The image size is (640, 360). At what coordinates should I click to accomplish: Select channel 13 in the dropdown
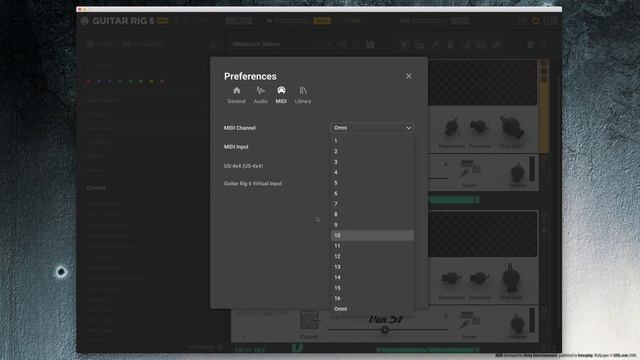(372, 267)
